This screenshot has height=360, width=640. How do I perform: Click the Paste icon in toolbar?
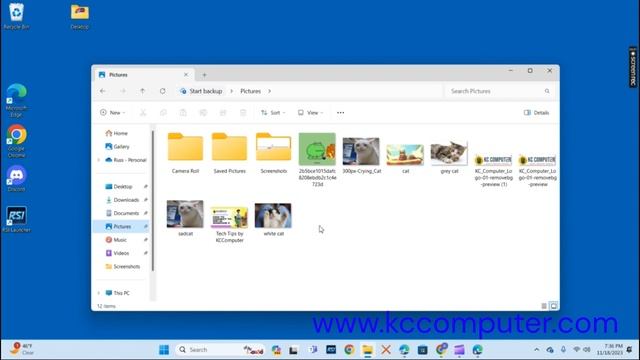(x=183, y=113)
